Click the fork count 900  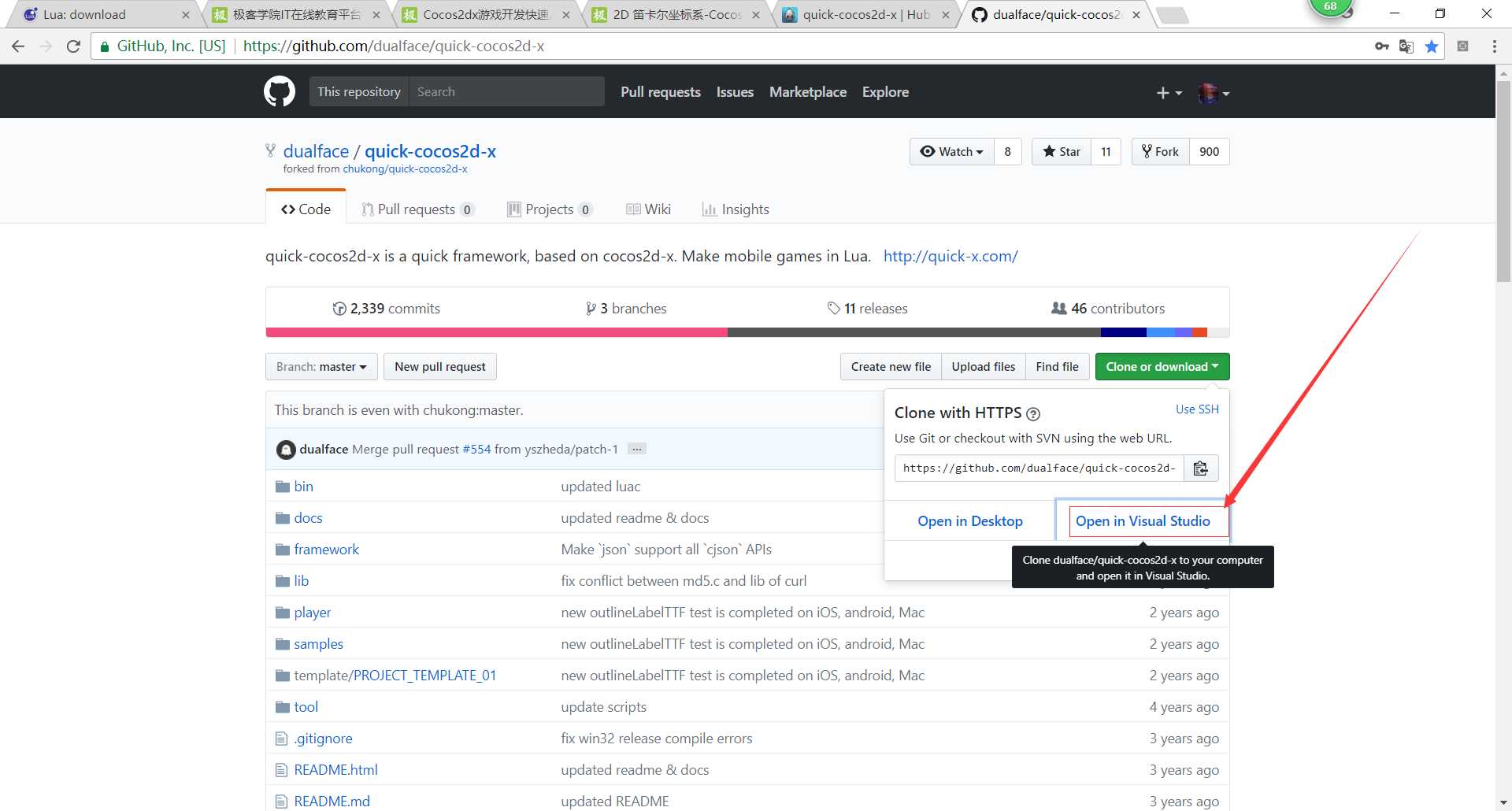tap(1210, 152)
